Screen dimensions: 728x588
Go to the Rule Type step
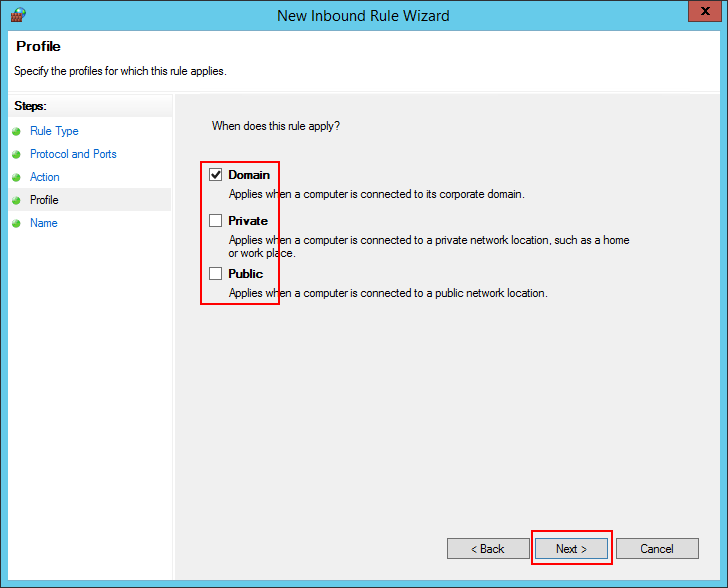pyautogui.click(x=54, y=131)
